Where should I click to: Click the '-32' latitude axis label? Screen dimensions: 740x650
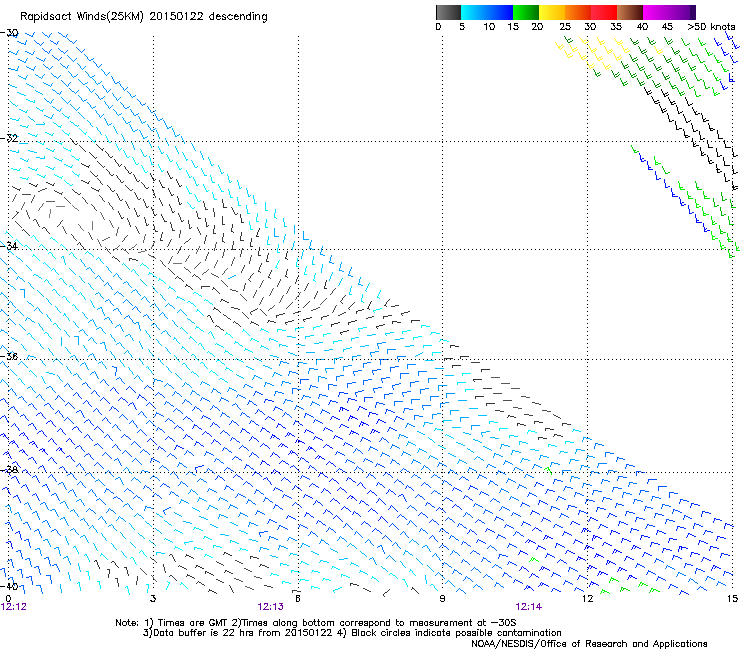(9, 138)
